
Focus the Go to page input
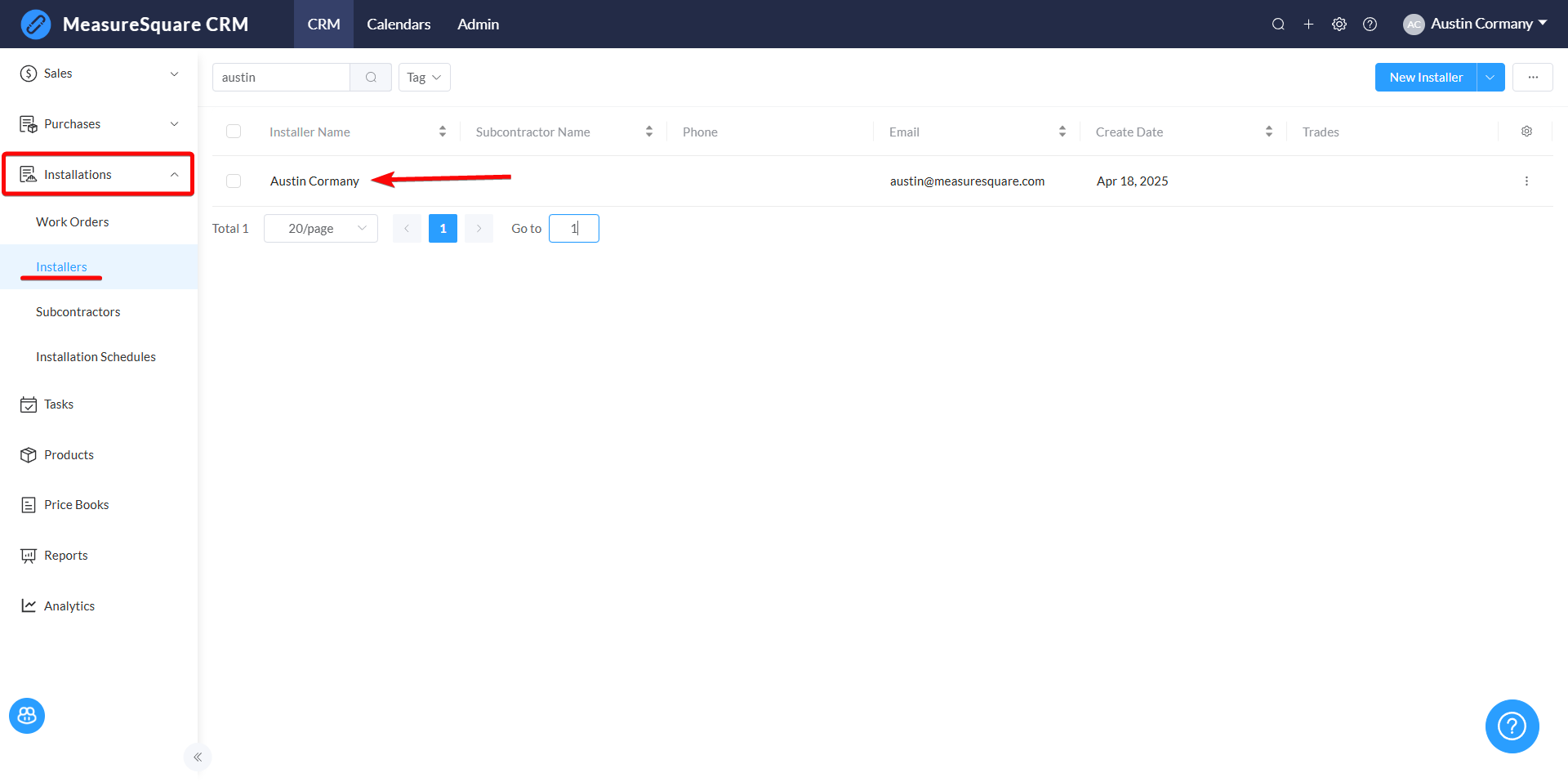[x=574, y=229]
